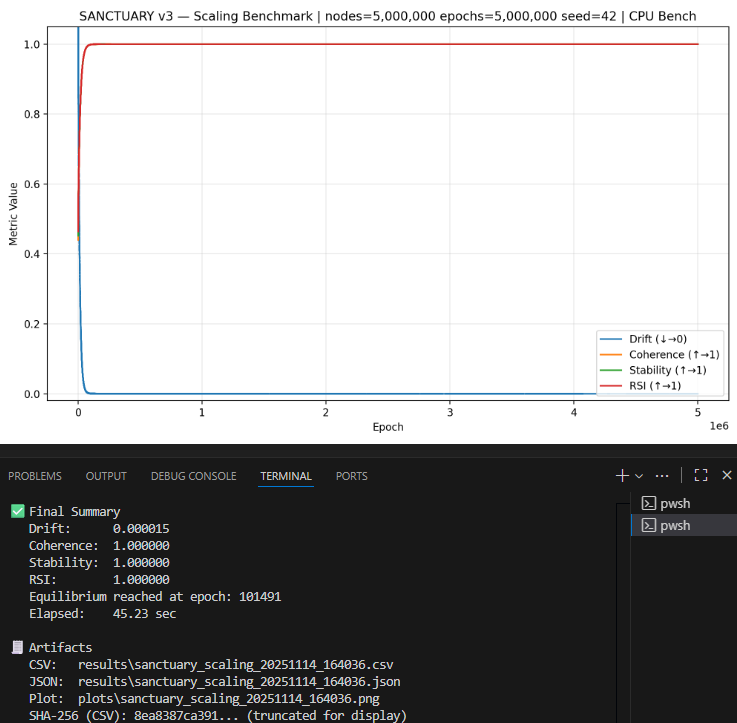Open the OUTPUT tab
The width and height of the screenshot is (737, 723).
106,476
